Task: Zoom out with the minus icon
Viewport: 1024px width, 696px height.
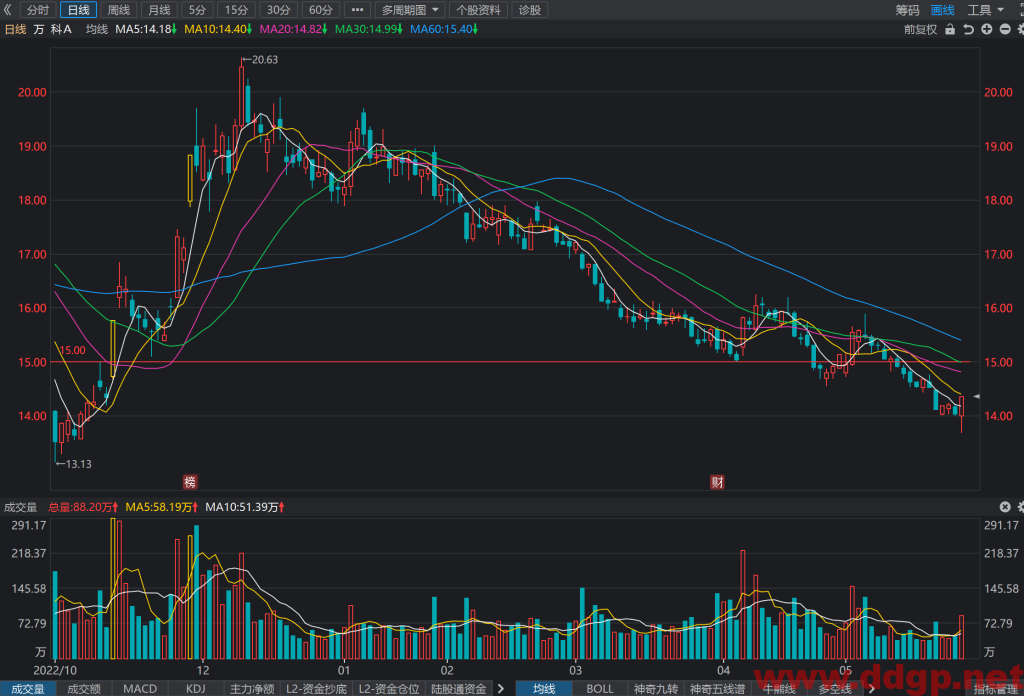Action: tap(1005, 29)
